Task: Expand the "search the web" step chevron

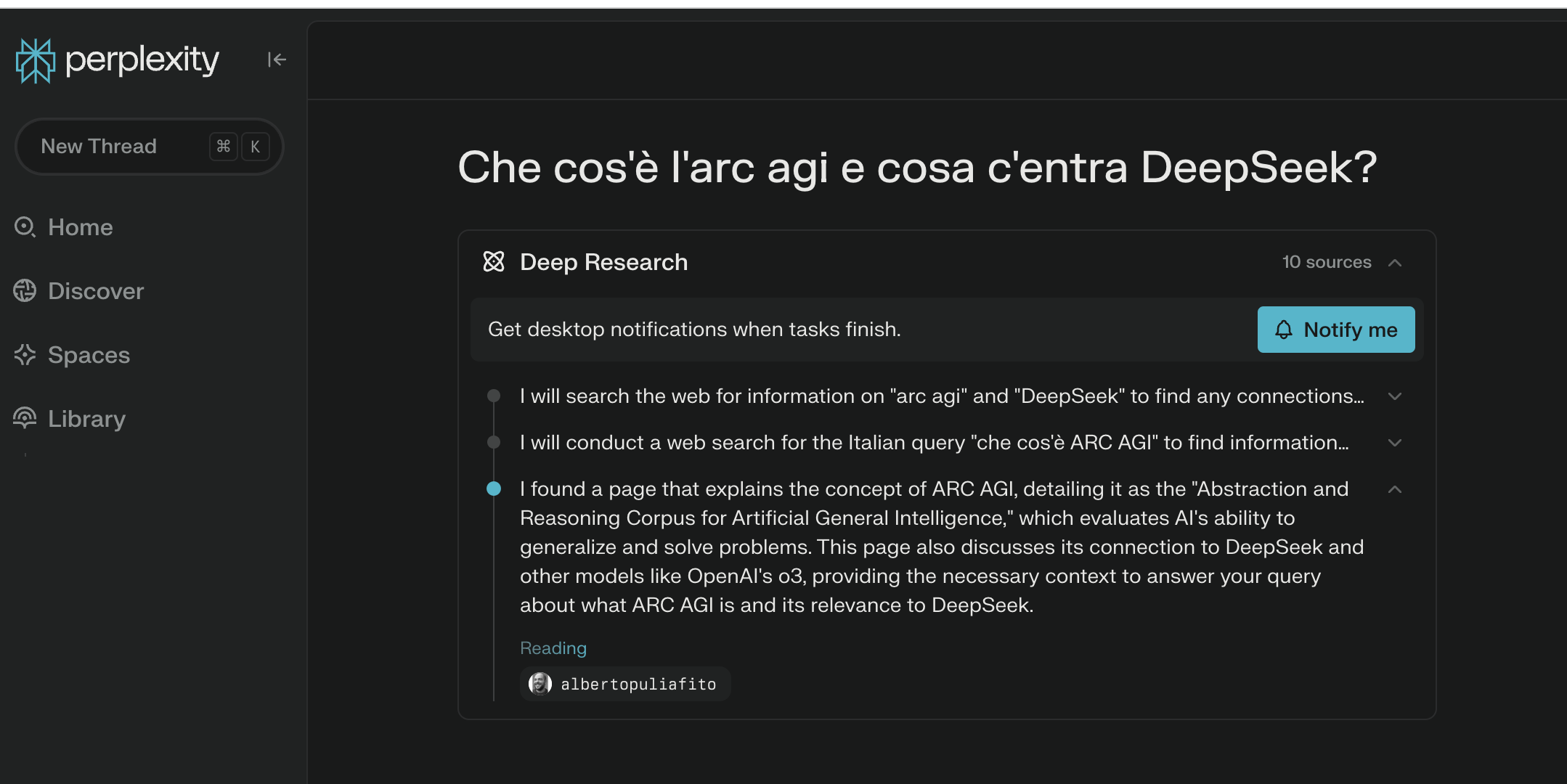Action: point(1395,396)
